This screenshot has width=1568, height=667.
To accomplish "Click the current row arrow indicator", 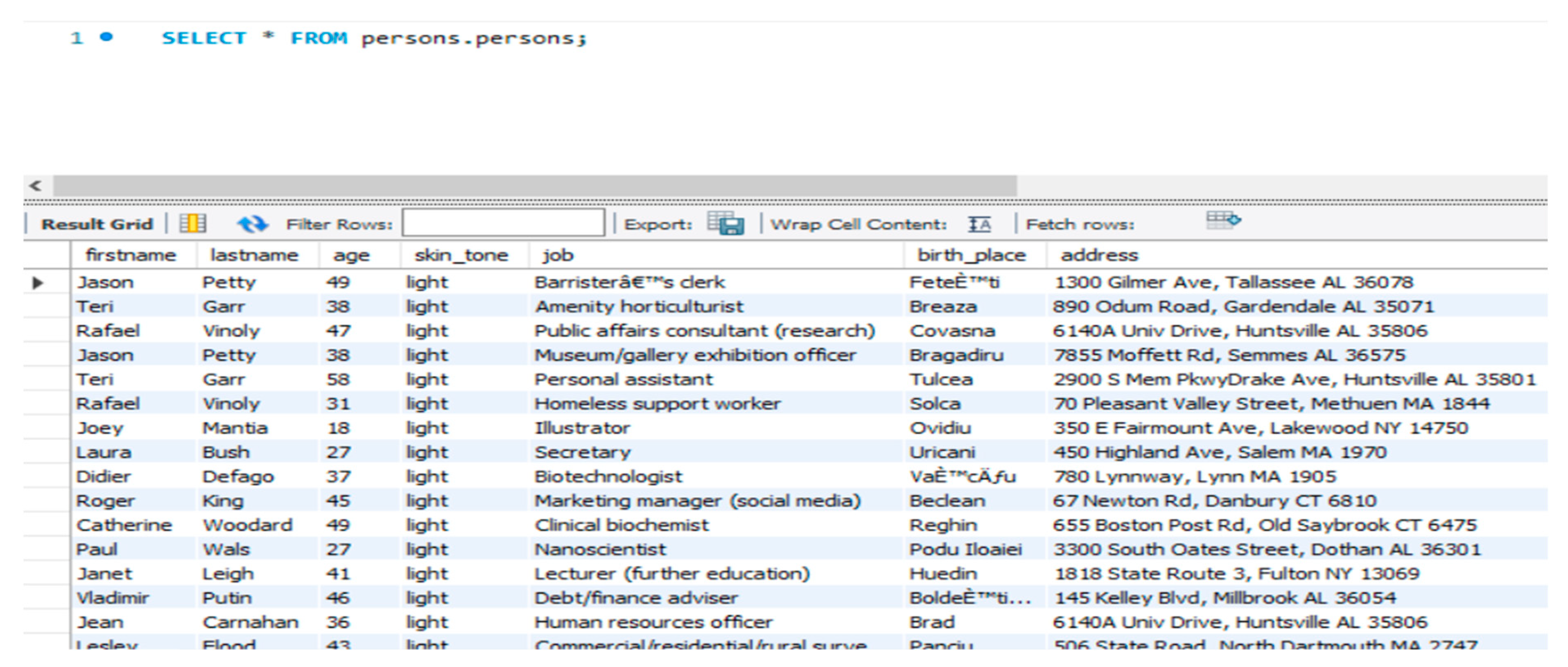I will pos(38,282).
